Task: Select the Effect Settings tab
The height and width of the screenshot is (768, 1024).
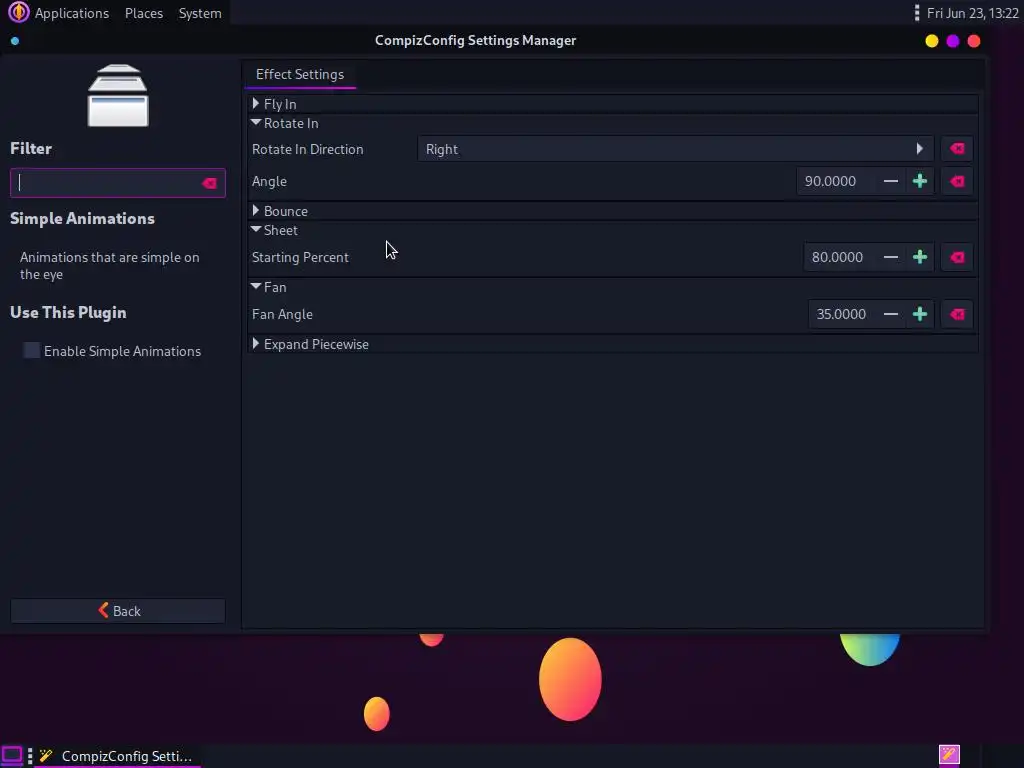Action: tap(300, 74)
